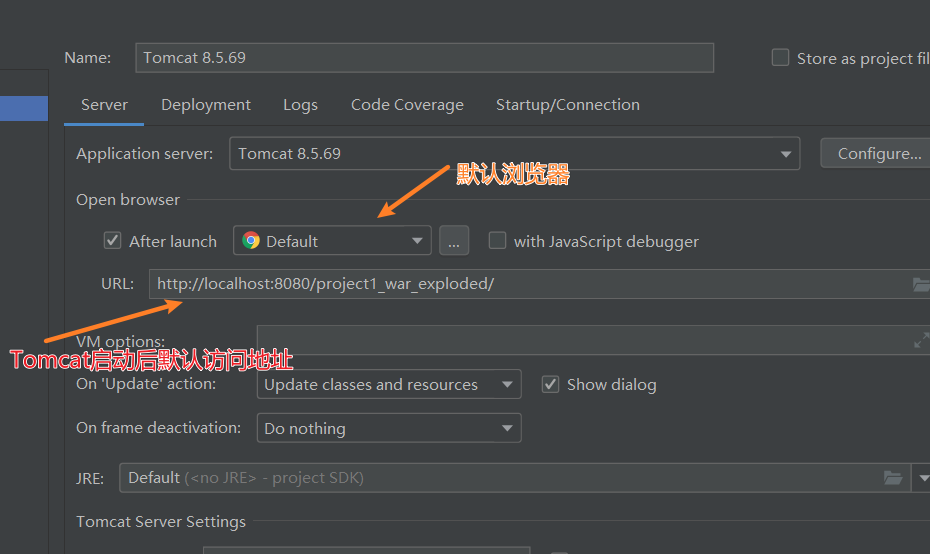Click the folder icon in the URL field
The image size is (930, 554).
click(x=921, y=285)
